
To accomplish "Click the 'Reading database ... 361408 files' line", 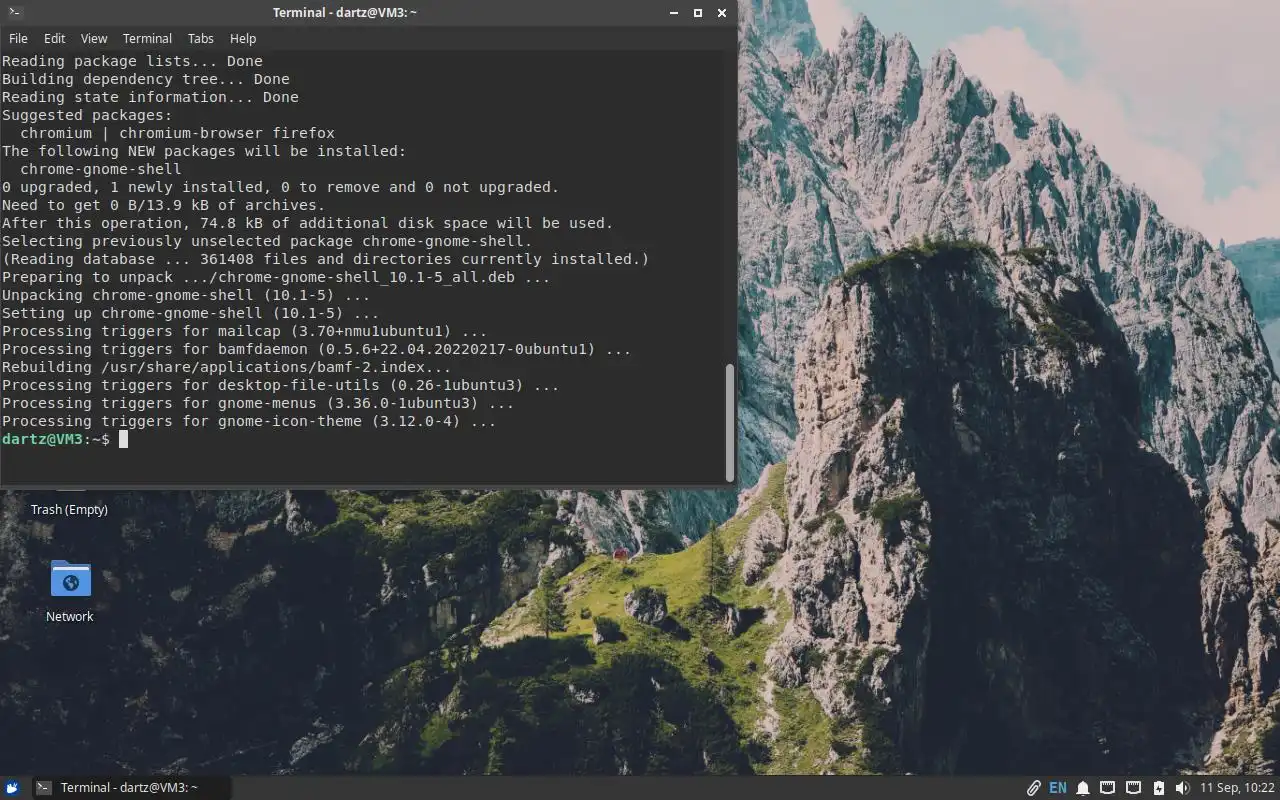I will [x=326, y=259].
